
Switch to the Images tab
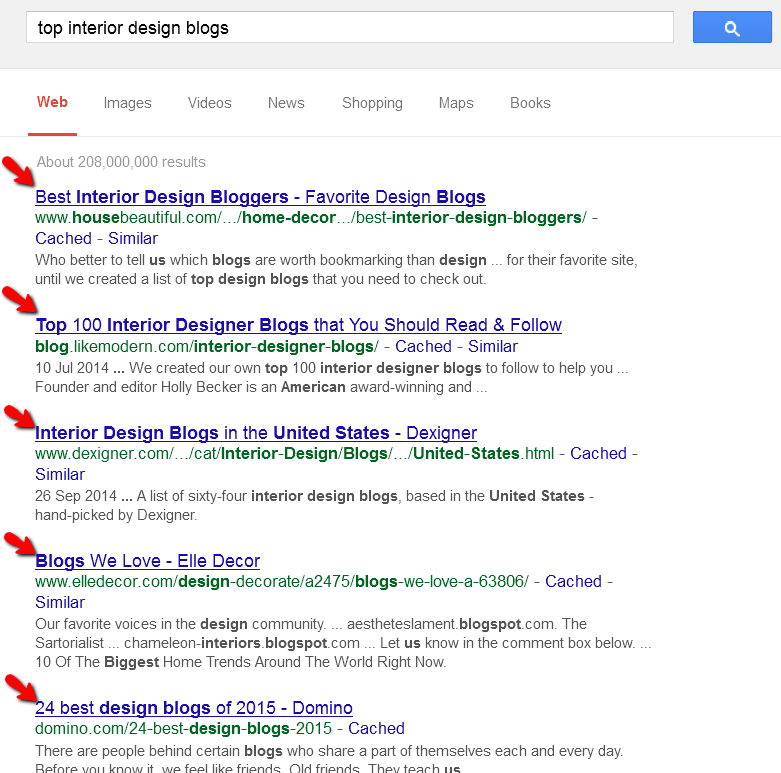tap(128, 103)
